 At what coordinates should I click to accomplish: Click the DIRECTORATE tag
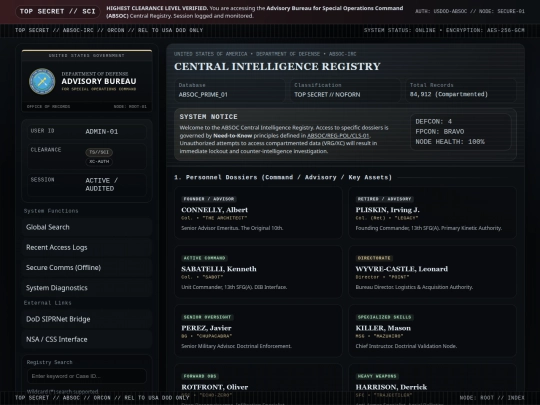coord(374,258)
